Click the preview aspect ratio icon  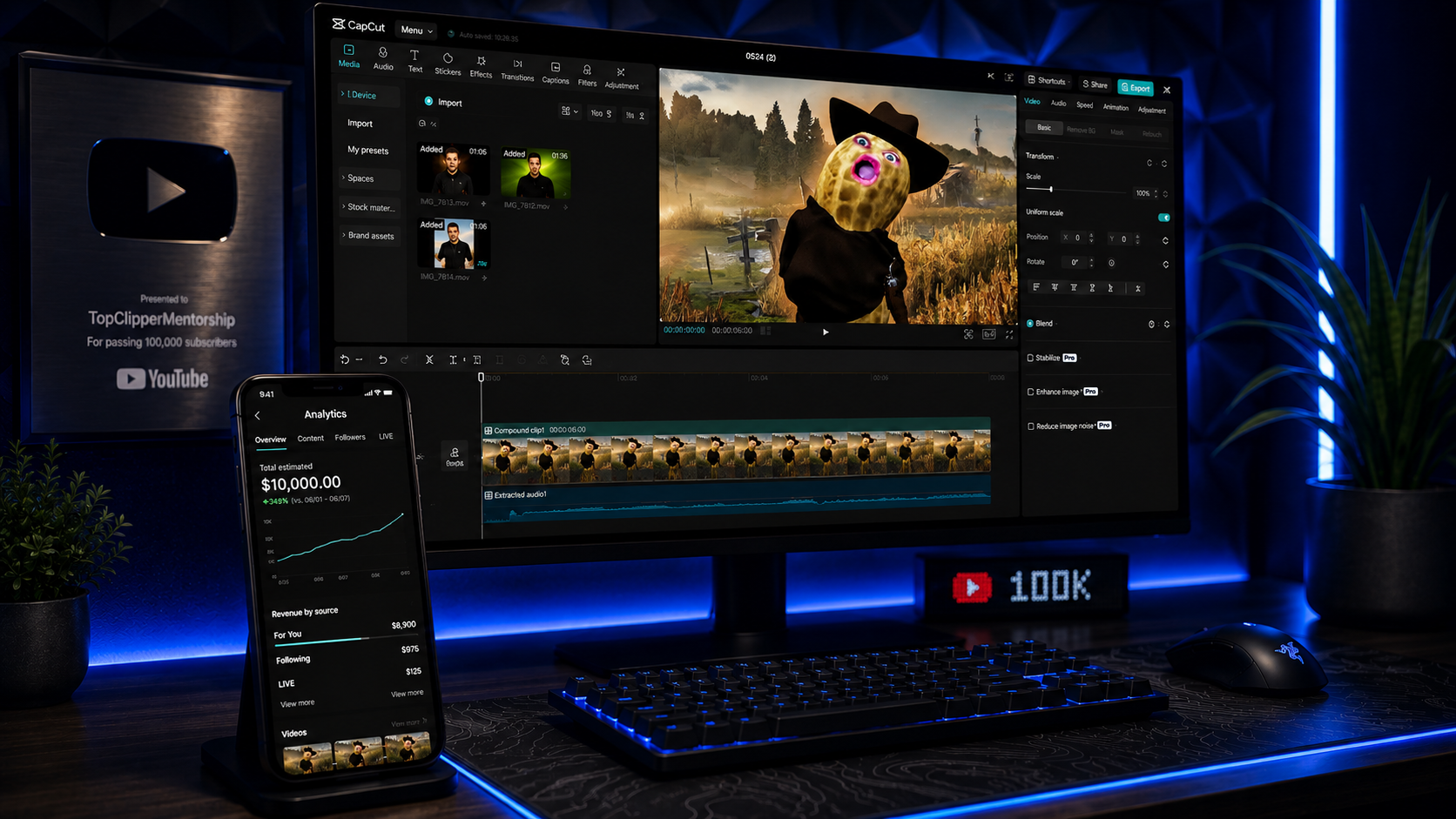(x=989, y=334)
